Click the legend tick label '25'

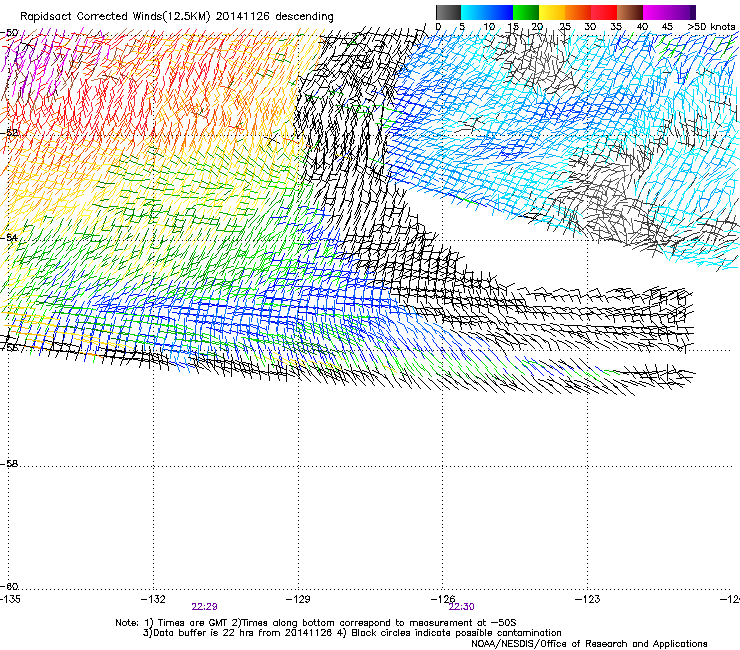click(565, 27)
